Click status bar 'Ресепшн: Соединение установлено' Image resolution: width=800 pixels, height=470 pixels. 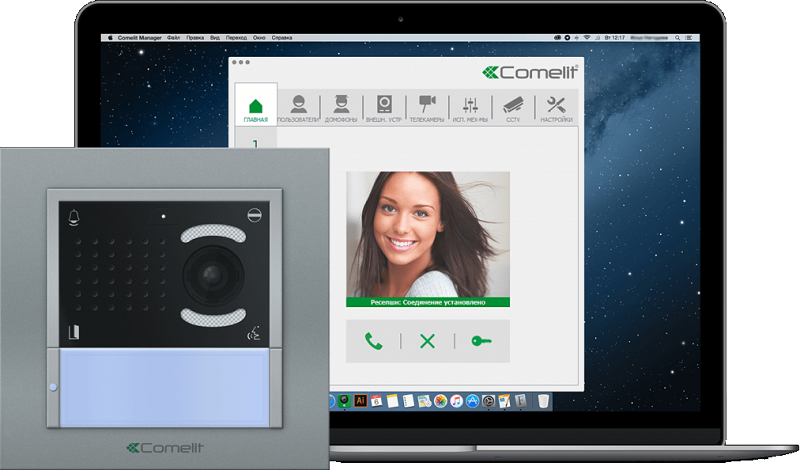point(428,303)
